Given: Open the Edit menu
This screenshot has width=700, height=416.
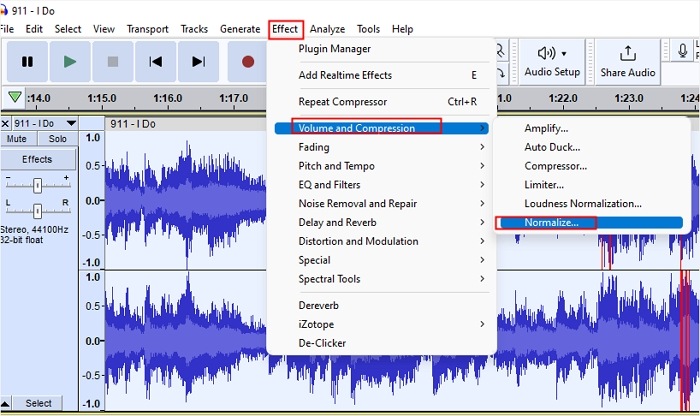Looking at the screenshot, I should click(34, 29).
